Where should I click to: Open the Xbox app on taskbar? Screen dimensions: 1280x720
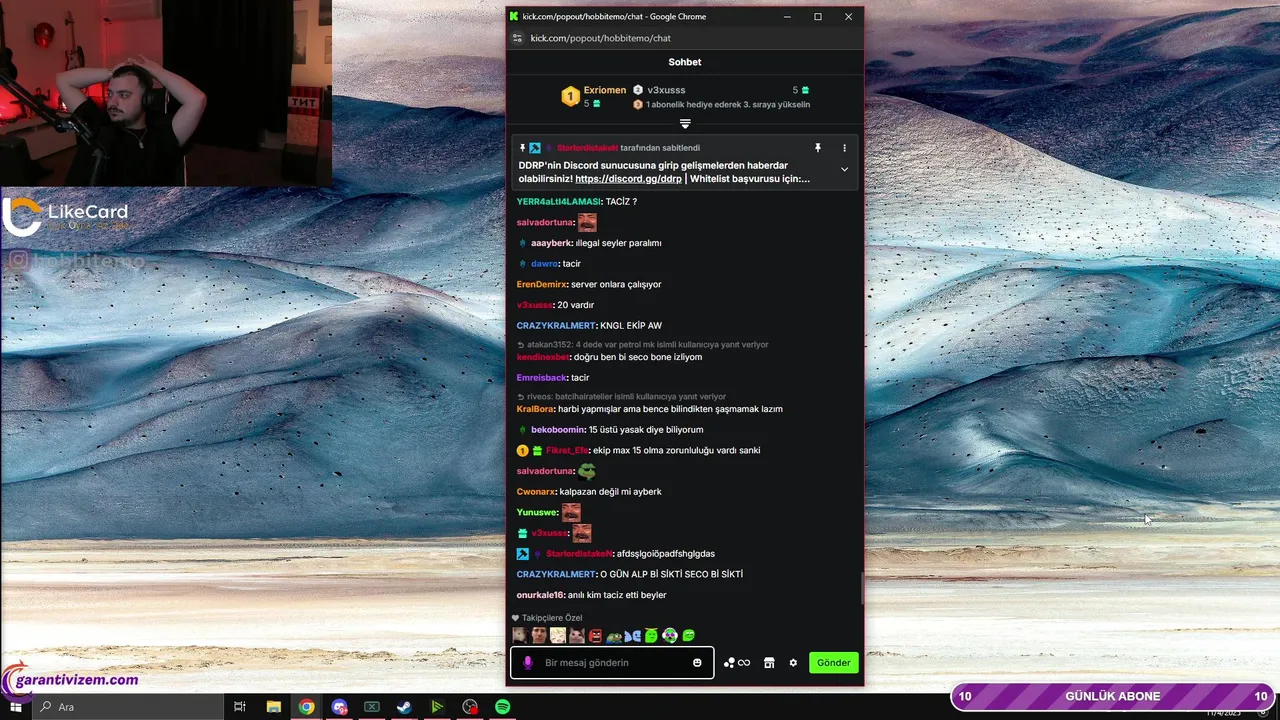click(372, 707)
